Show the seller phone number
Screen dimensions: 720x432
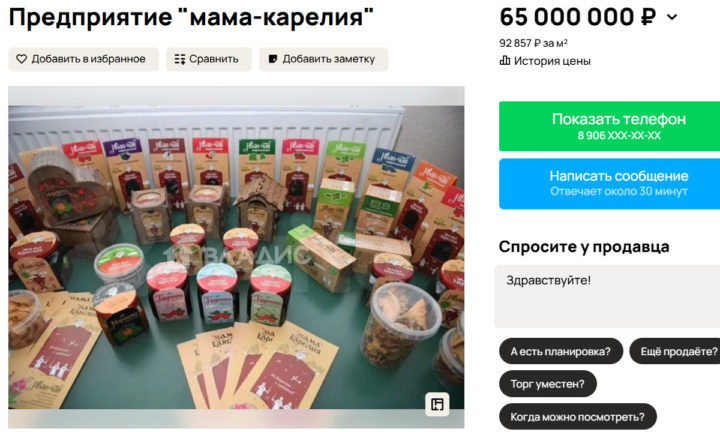[609, 126]
